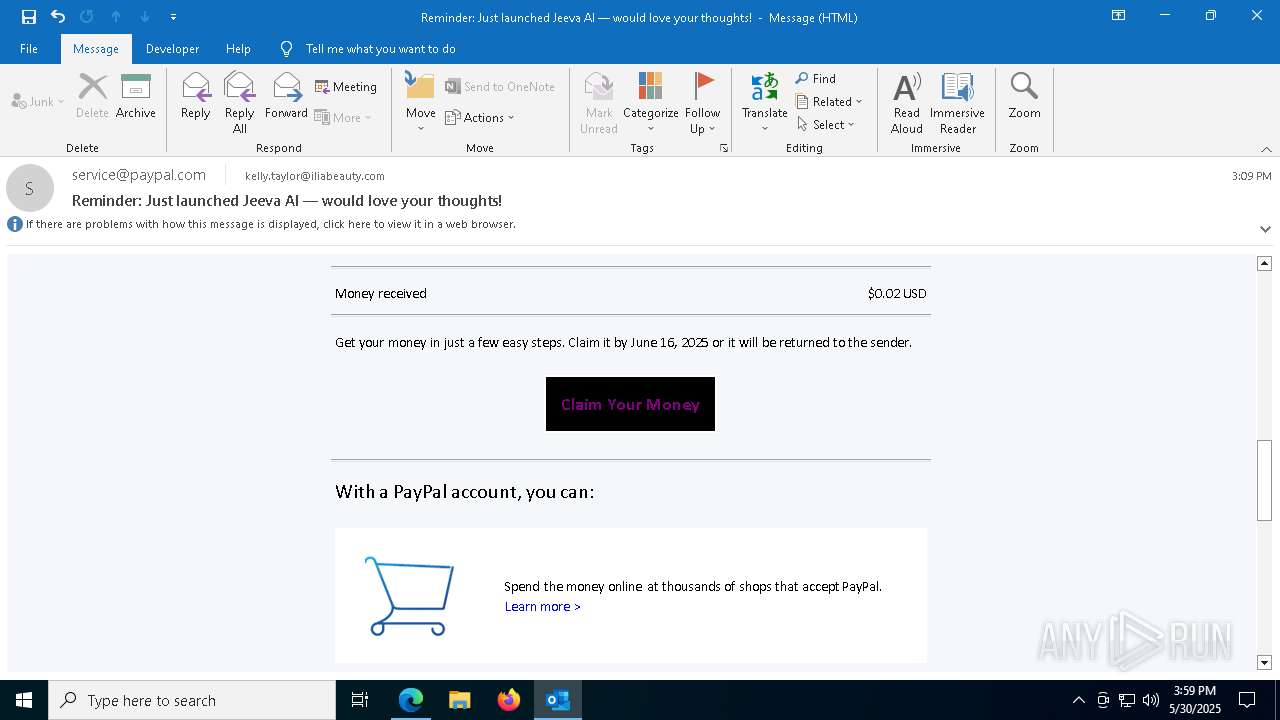Viewport: 1280px width, 720px height.
Task: Click the message scrollbar down arrow
Action: tap(1264, 662)
